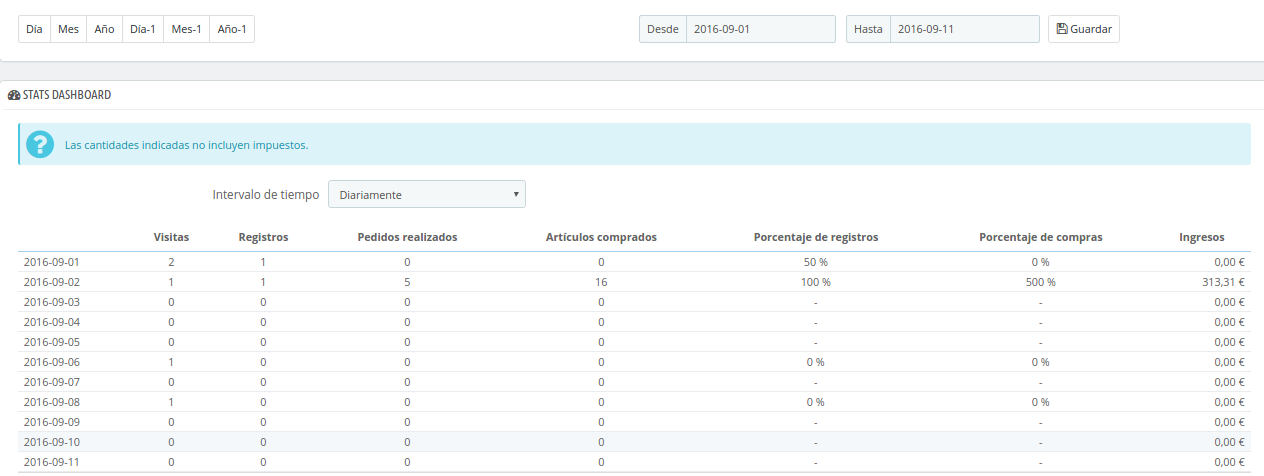Screen dimensions: 1264x476
Task: Click the 313,31 € income value
Action: tap(1223, 282)
